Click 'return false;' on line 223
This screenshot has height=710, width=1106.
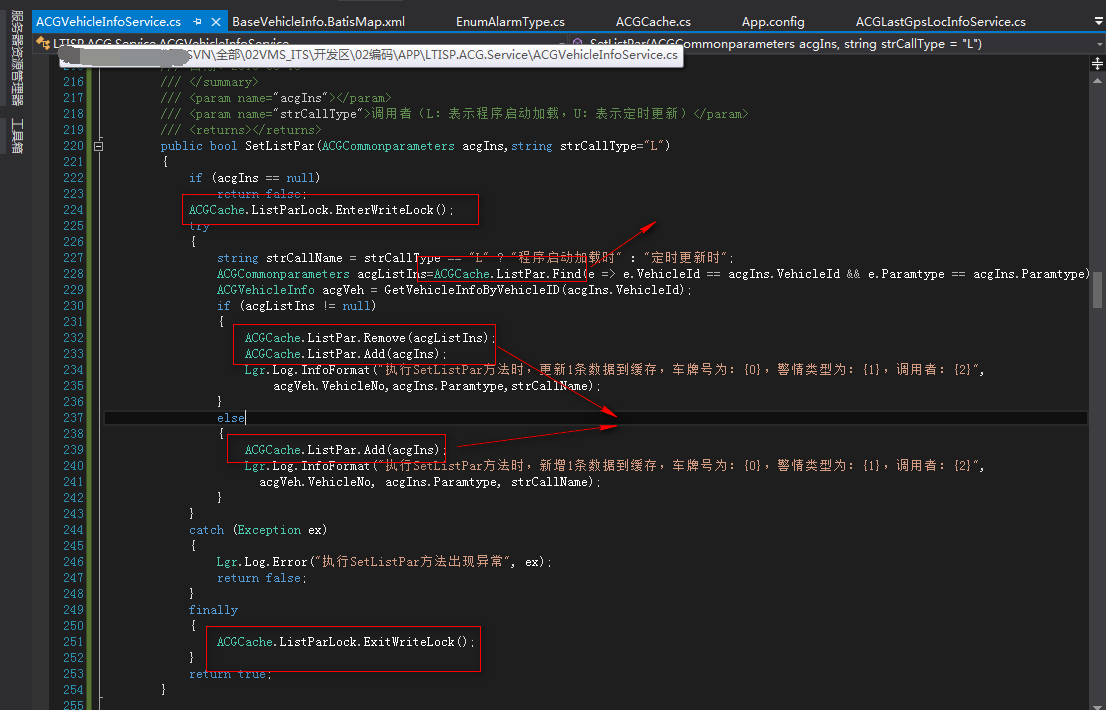click(x=262, y=194)
